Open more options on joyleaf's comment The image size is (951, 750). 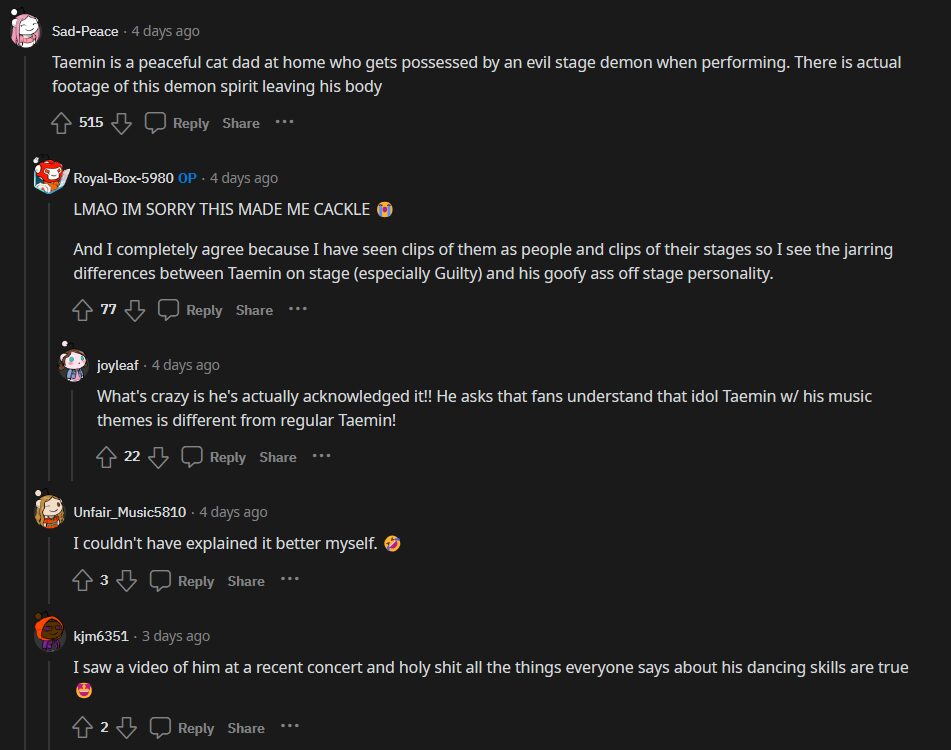pyautogui.click(x=321, y=456)
